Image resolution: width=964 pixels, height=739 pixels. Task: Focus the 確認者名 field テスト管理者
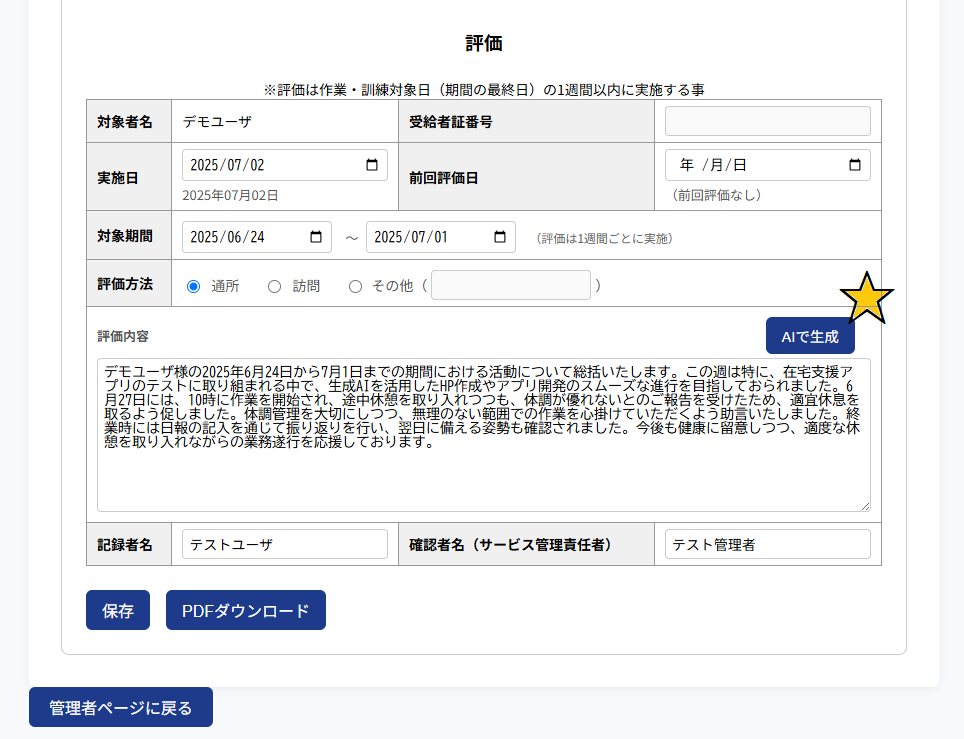coord(767,544)
